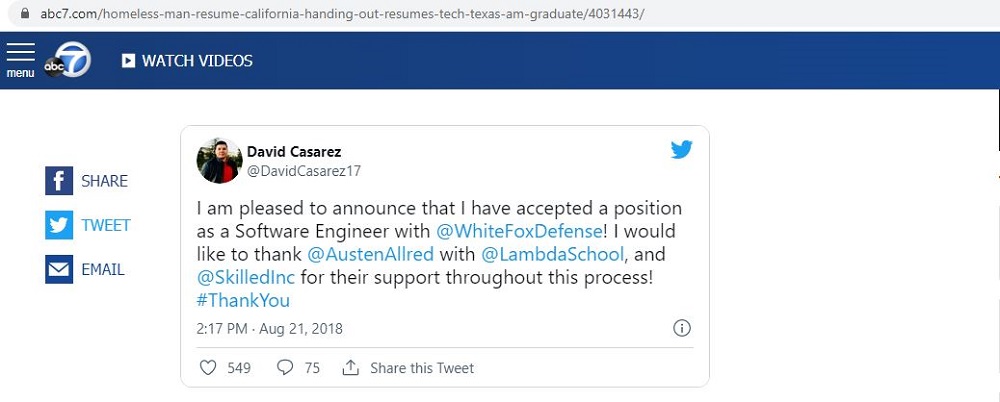Open the @SkilledInc mention link
The image size is (1000, 402).
[242, 277]
